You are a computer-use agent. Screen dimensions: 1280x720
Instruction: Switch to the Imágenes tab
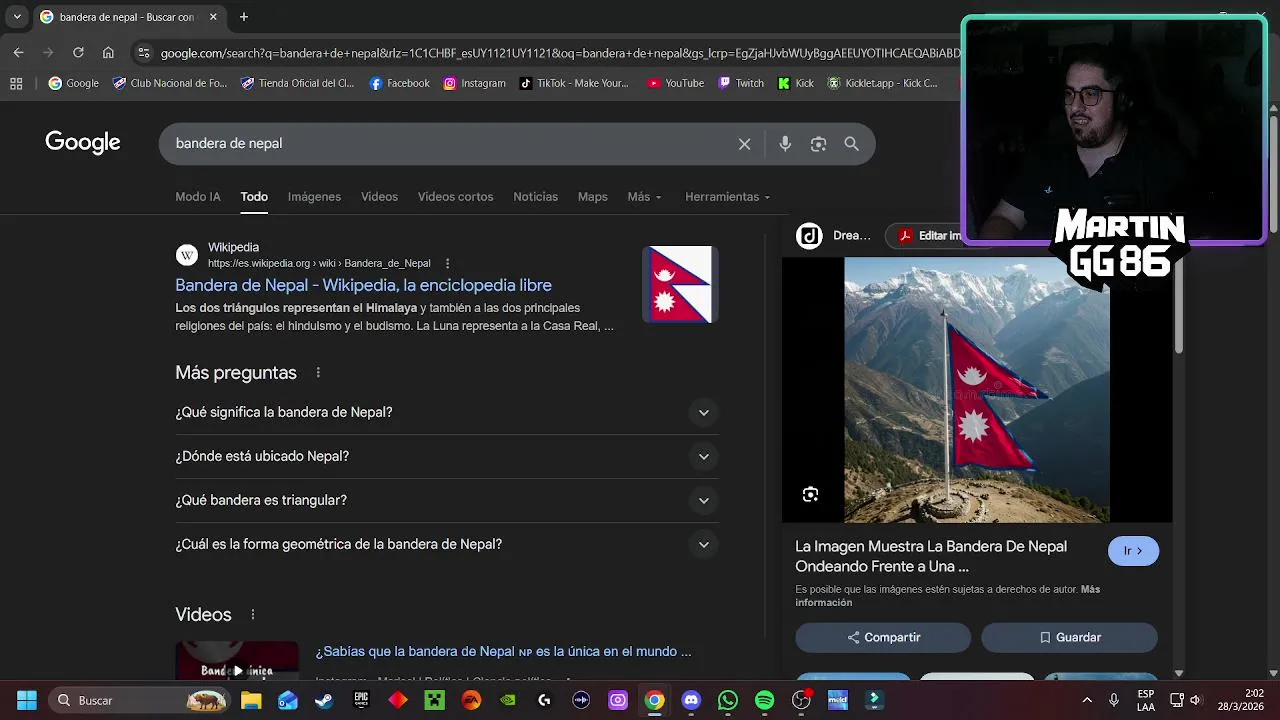tap(314, 197)
